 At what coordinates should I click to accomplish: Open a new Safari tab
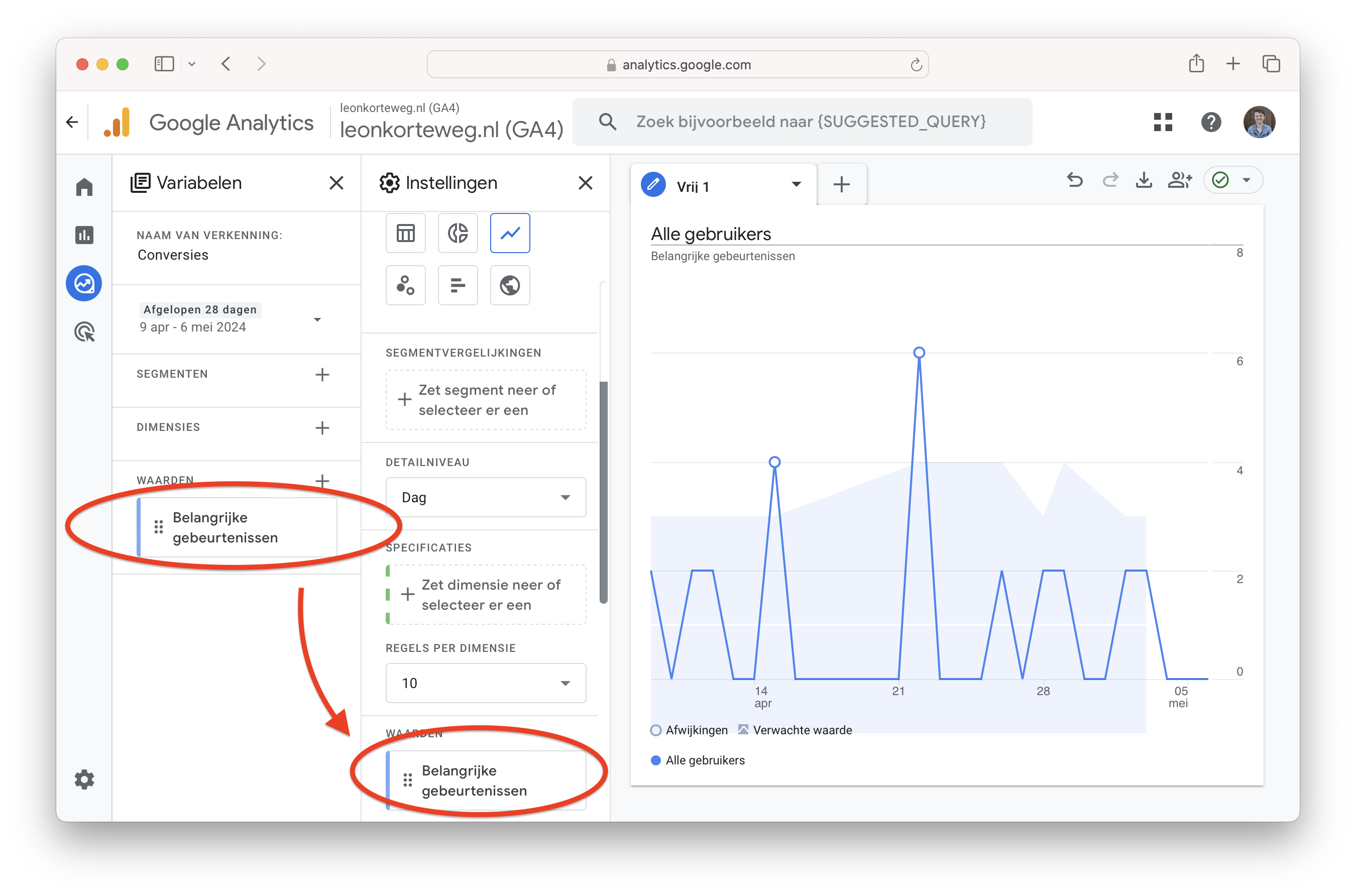[1233, 64]
